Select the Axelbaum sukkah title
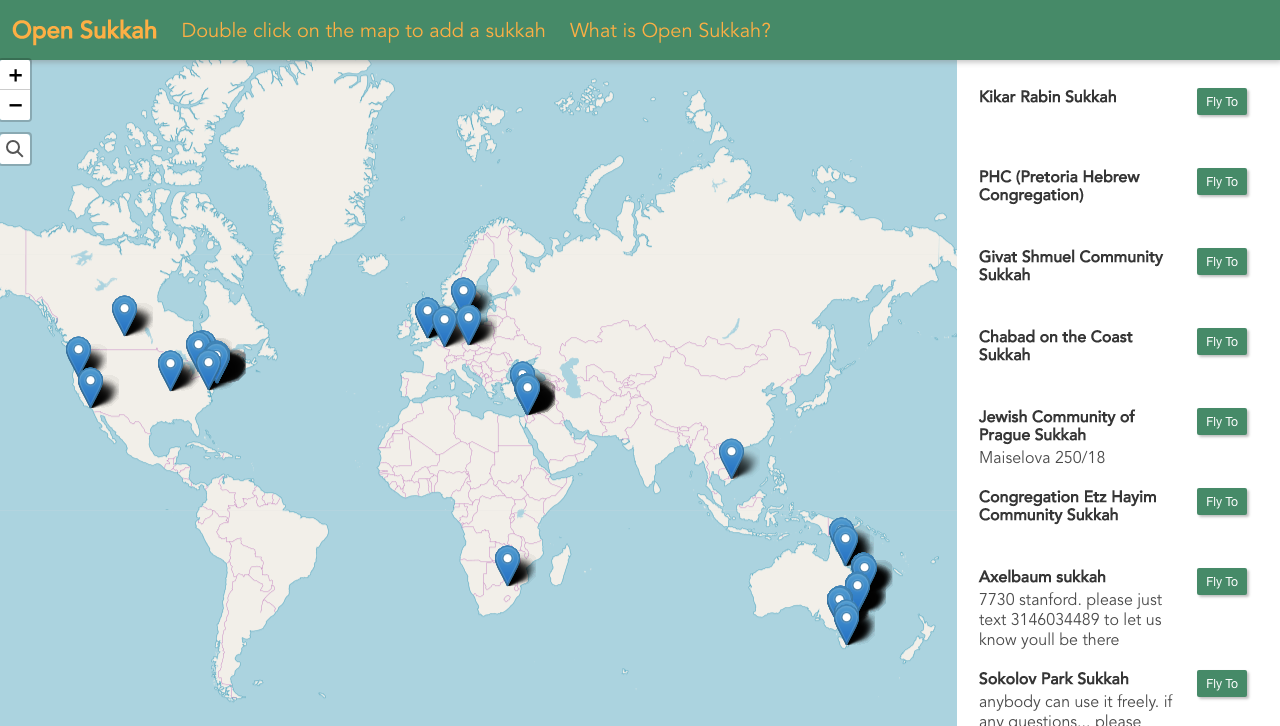This screenshot has height=726, width=1280. pyautogui.click(x=1042, y=577)
